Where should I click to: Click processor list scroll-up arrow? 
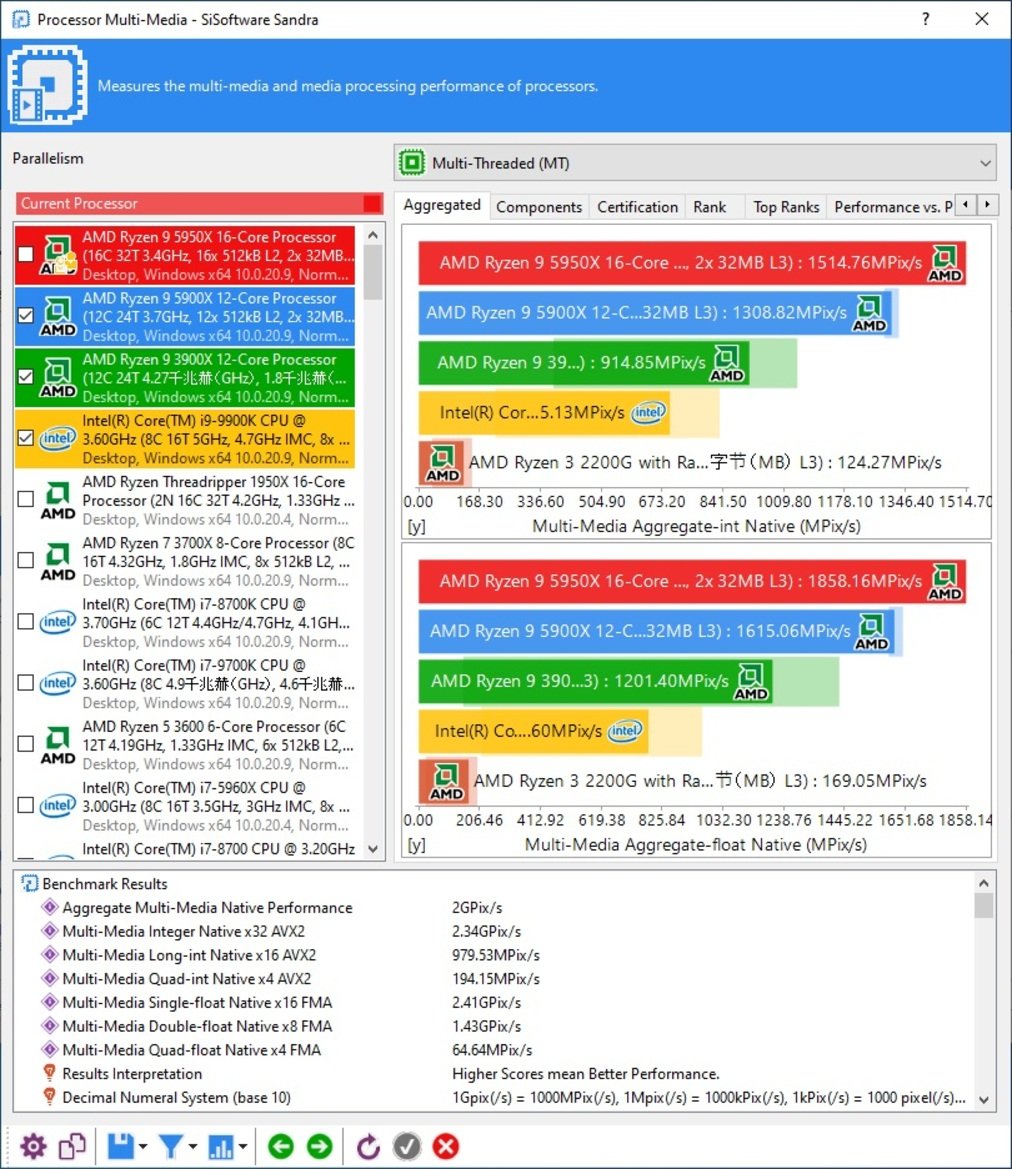coord(373,235)
